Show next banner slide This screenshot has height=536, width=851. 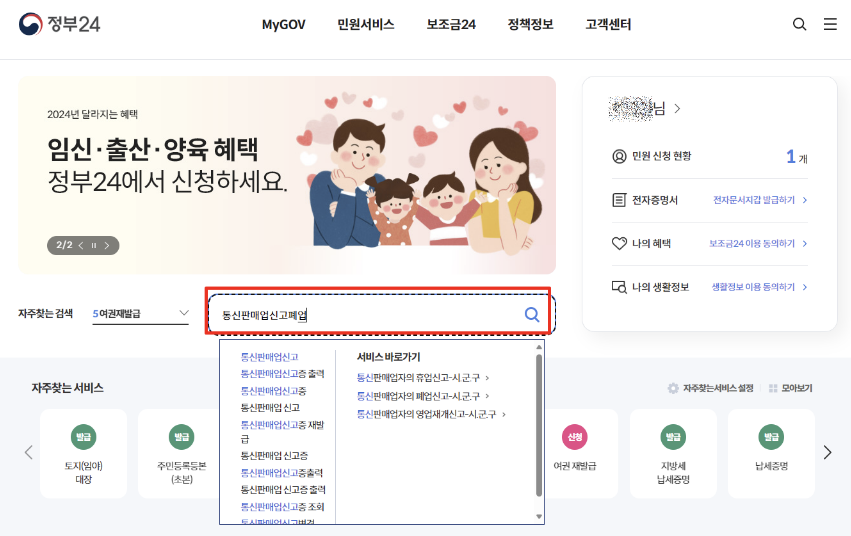tap(107, 245)
